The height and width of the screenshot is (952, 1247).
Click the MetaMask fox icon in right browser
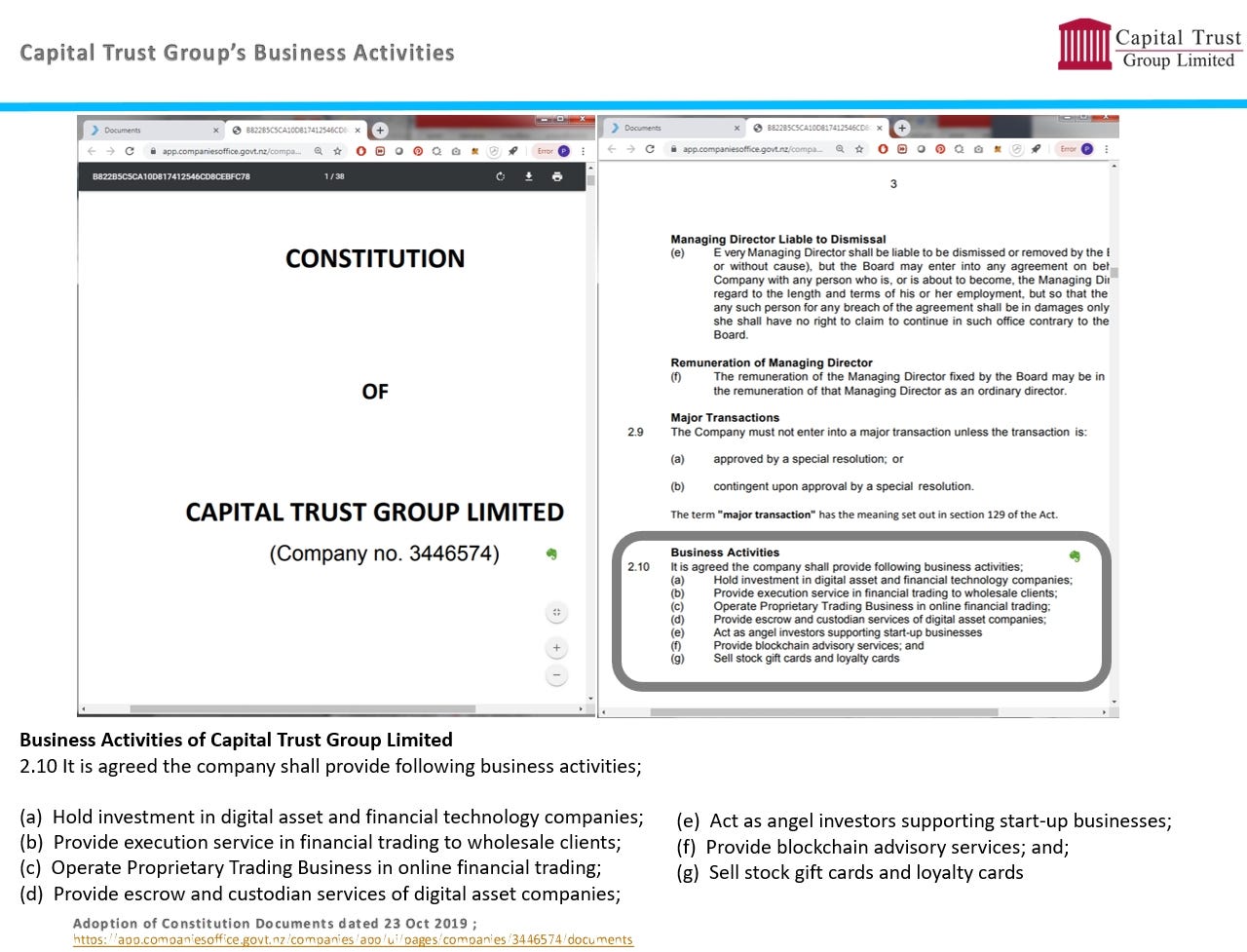[997, 149]
